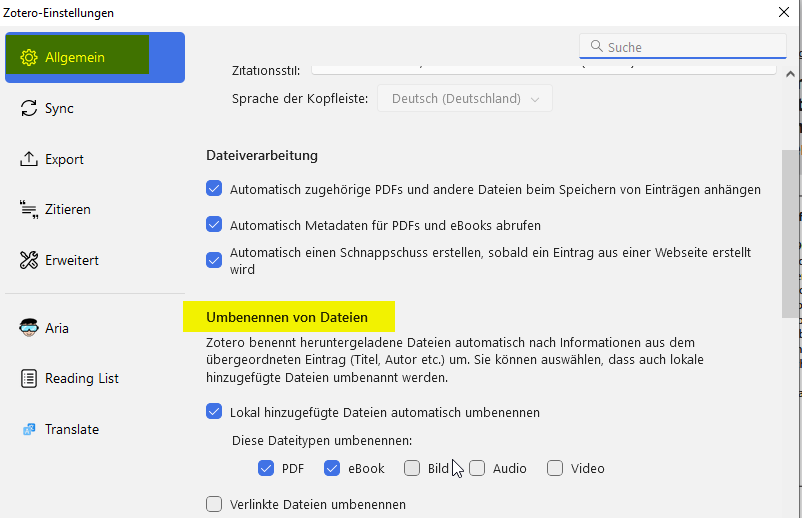
Task: Uncheck the eBook file type checkbox
Action: pyautogui.click(x=332, y=468)
